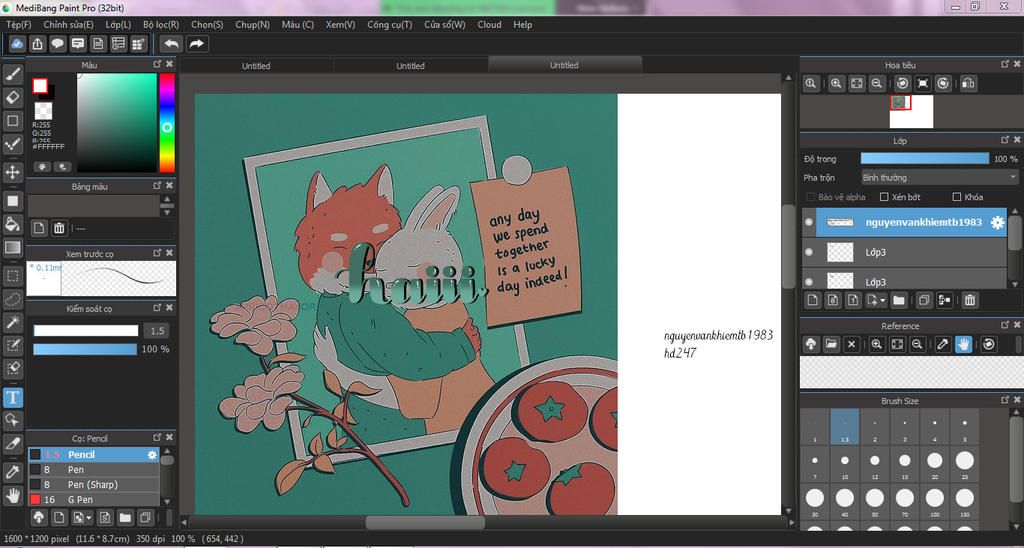The width and height of the screenshot is (1024, 548).
Task: Select the Lasso tool
Action: [12, 299]
